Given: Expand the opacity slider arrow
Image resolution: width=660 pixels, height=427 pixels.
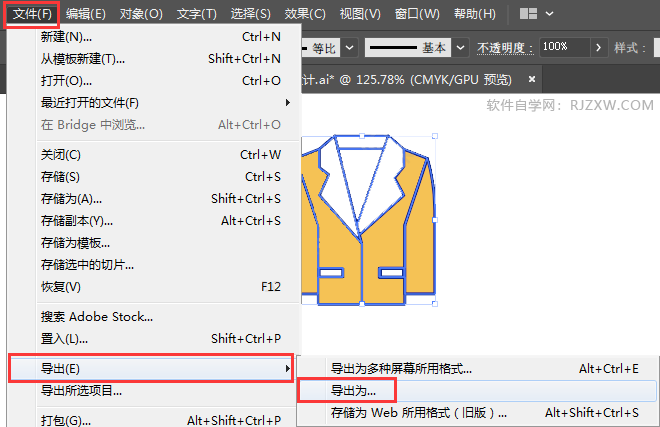Looking at the screenshot, I should pos(599,48).
